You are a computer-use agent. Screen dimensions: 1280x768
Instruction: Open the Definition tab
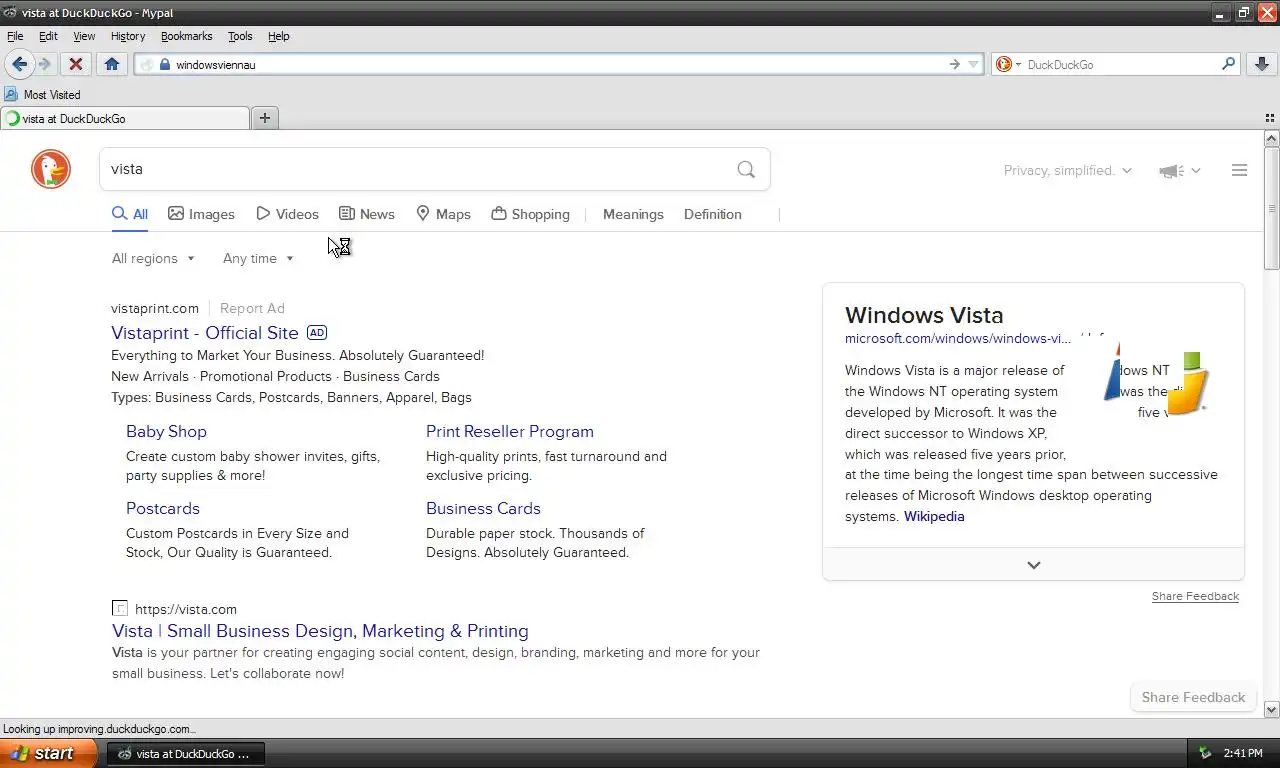(x=713, y=214)
